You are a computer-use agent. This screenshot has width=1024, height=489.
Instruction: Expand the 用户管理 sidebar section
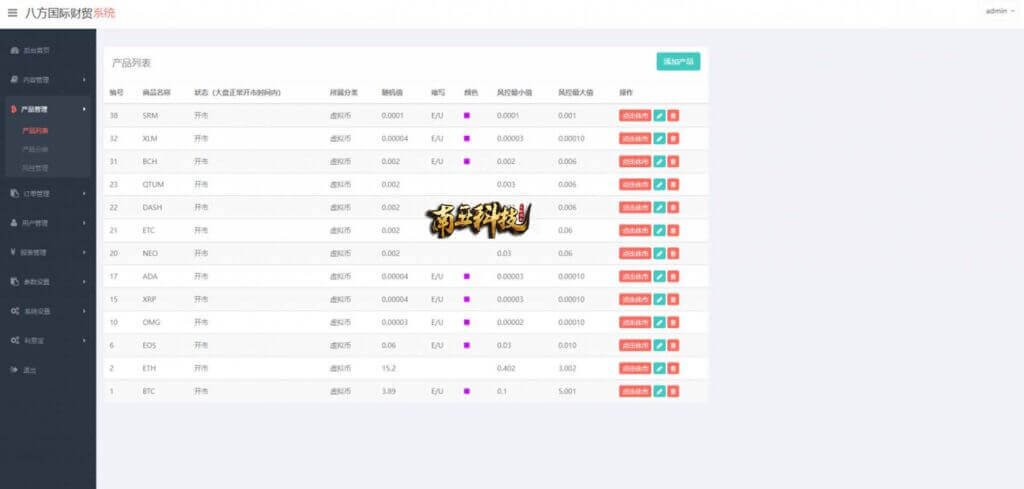click(x=45, y=222)
